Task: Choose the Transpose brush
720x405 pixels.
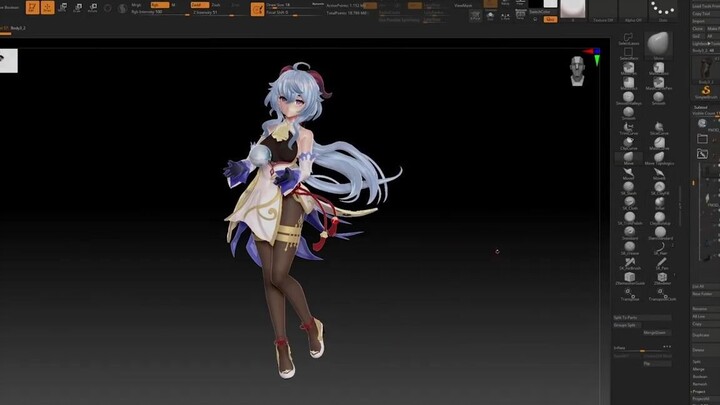Action: [630, 294]
